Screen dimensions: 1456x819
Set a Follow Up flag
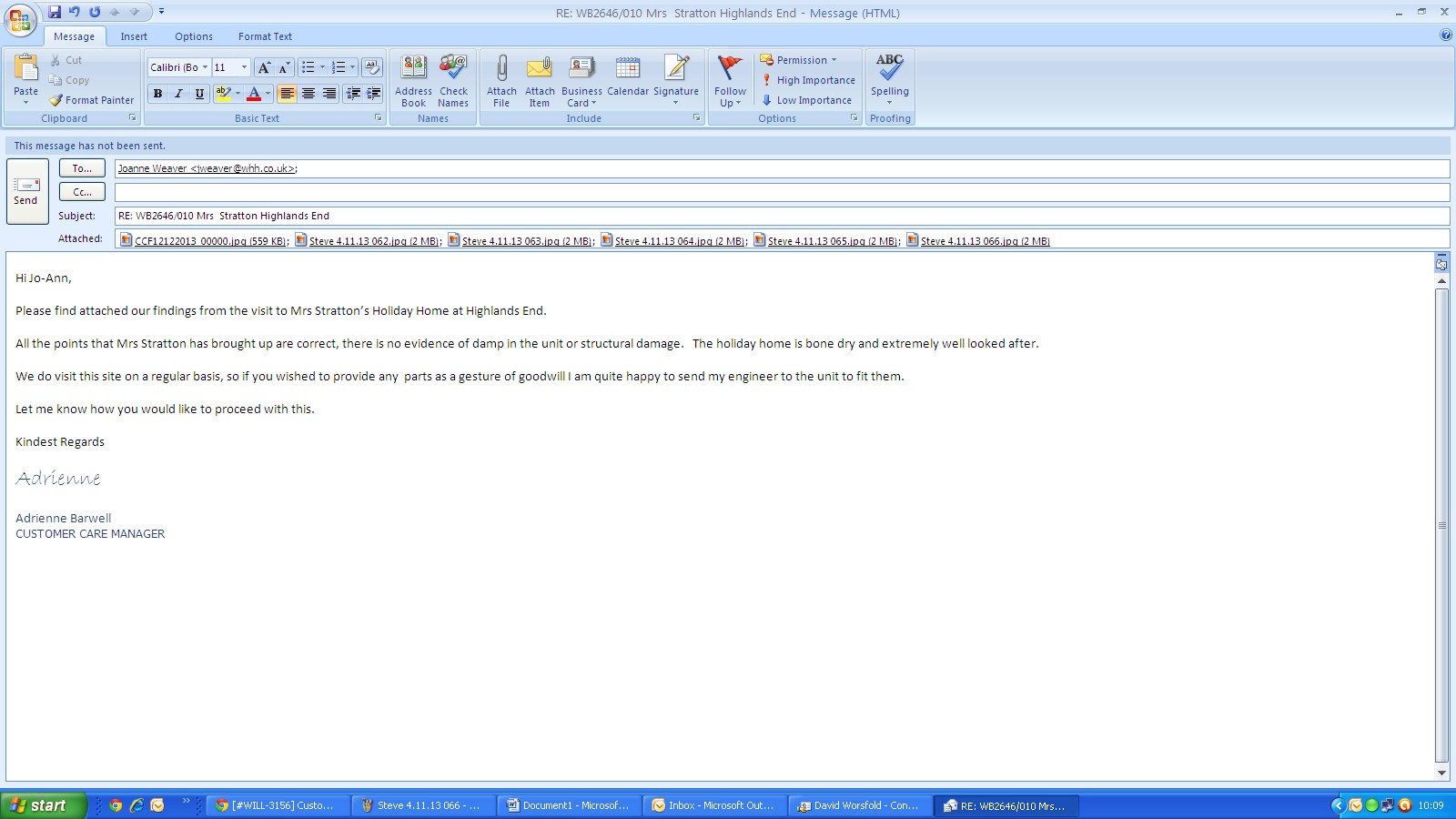coord(730,81)
